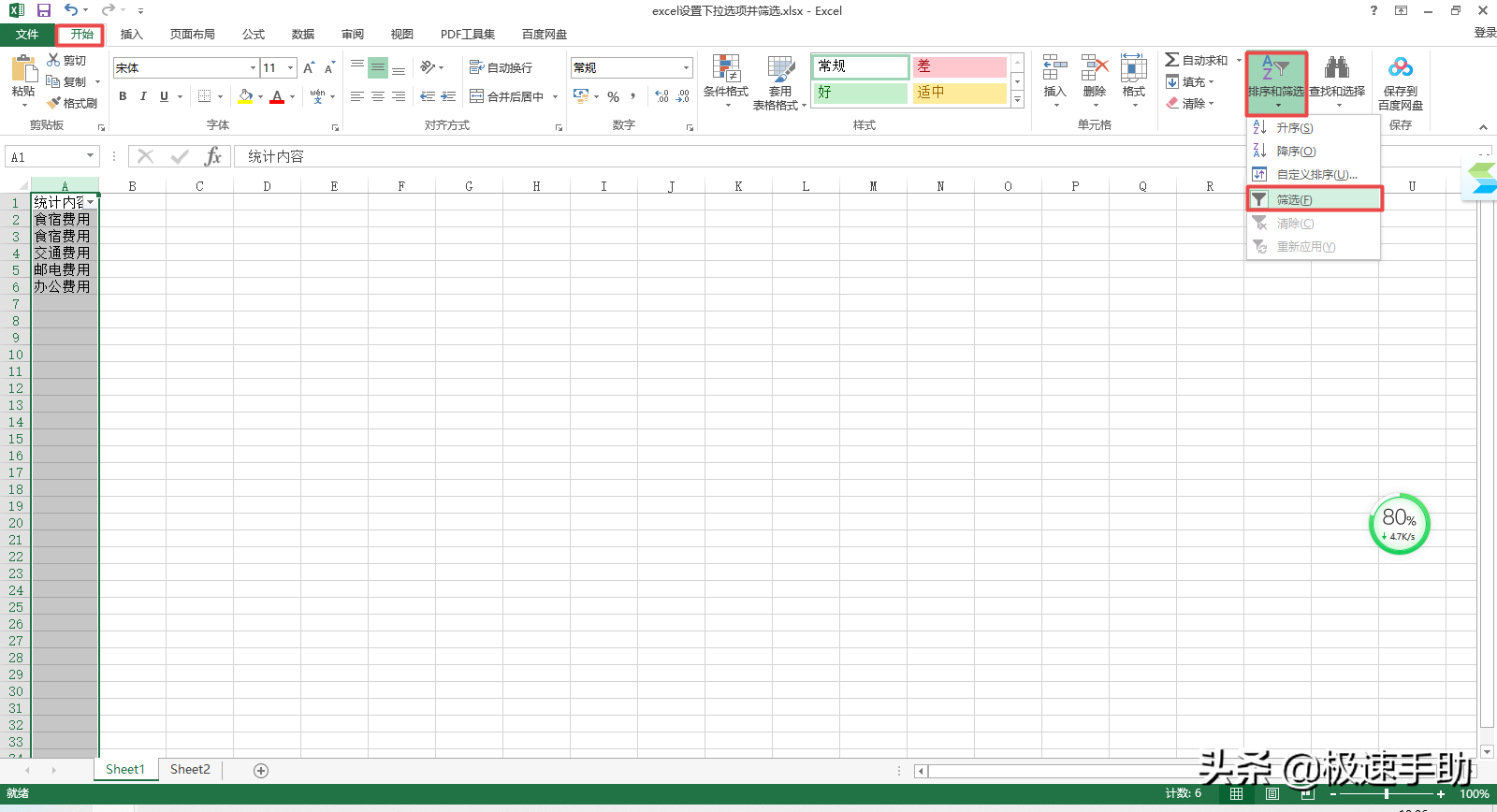1497x812 pixels.
Task: Open the fill color arrow
Action: (x=261, y=96)
